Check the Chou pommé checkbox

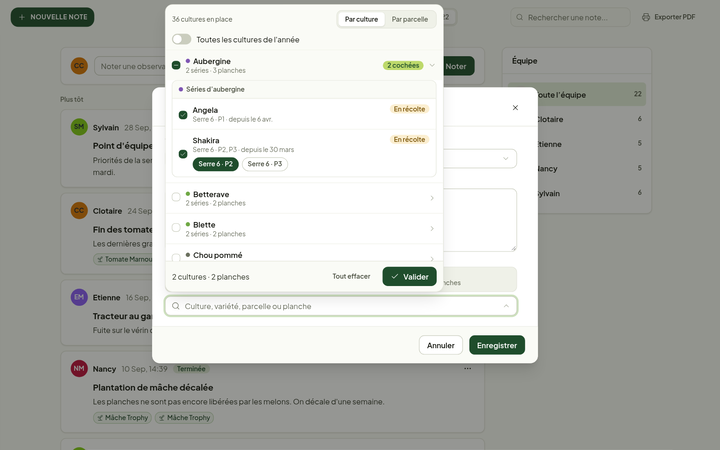pos(176,257)
